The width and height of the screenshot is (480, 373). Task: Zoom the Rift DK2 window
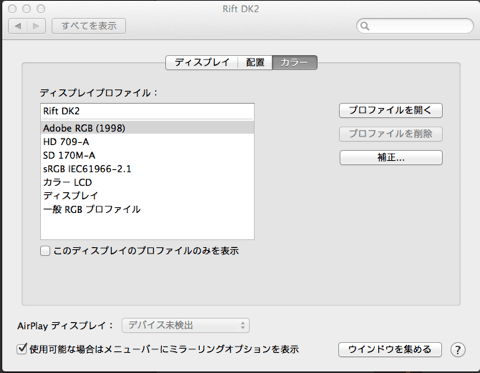pos(41,9)
